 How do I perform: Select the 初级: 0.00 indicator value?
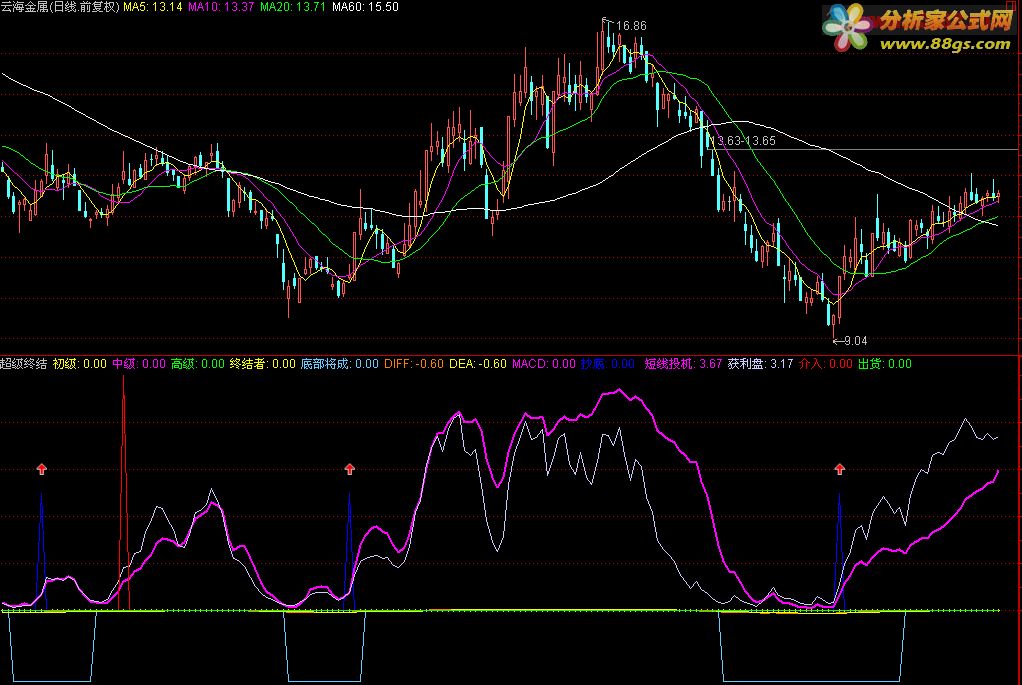pos(80,364)
